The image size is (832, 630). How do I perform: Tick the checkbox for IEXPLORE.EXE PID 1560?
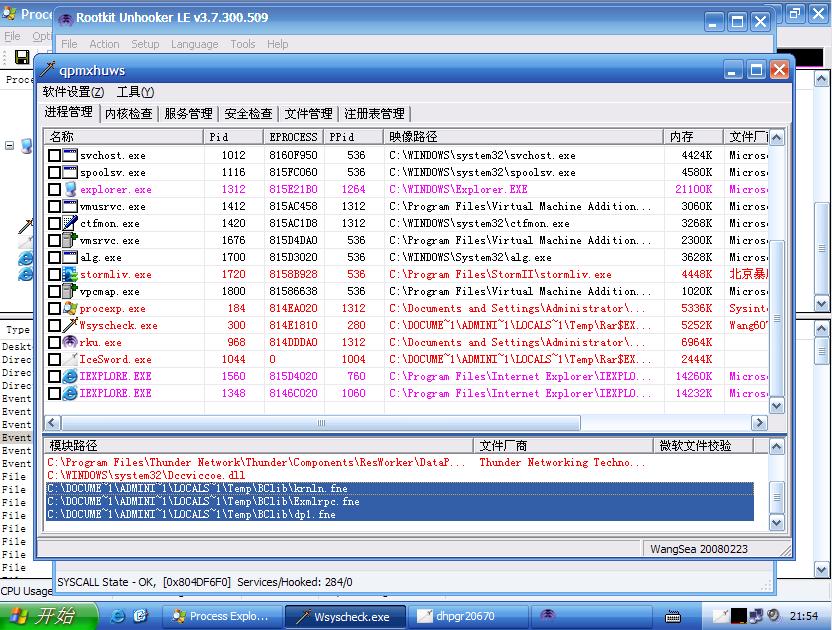[54, 376]
